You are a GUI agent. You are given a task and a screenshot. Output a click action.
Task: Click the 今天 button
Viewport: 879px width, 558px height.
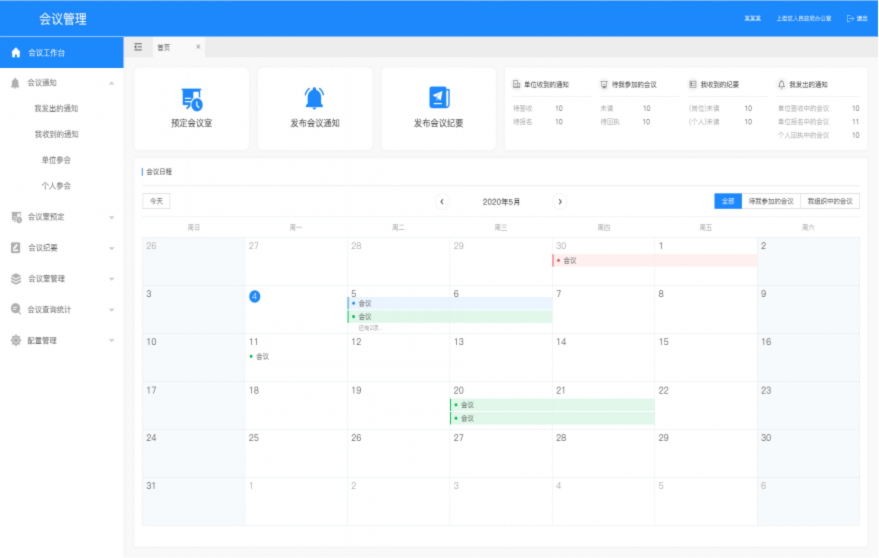[x=156, y=201]
